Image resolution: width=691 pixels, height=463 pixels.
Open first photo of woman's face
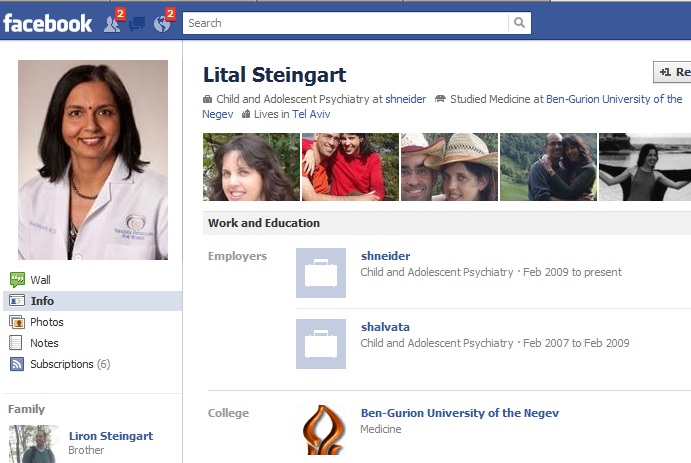[251, 167]
